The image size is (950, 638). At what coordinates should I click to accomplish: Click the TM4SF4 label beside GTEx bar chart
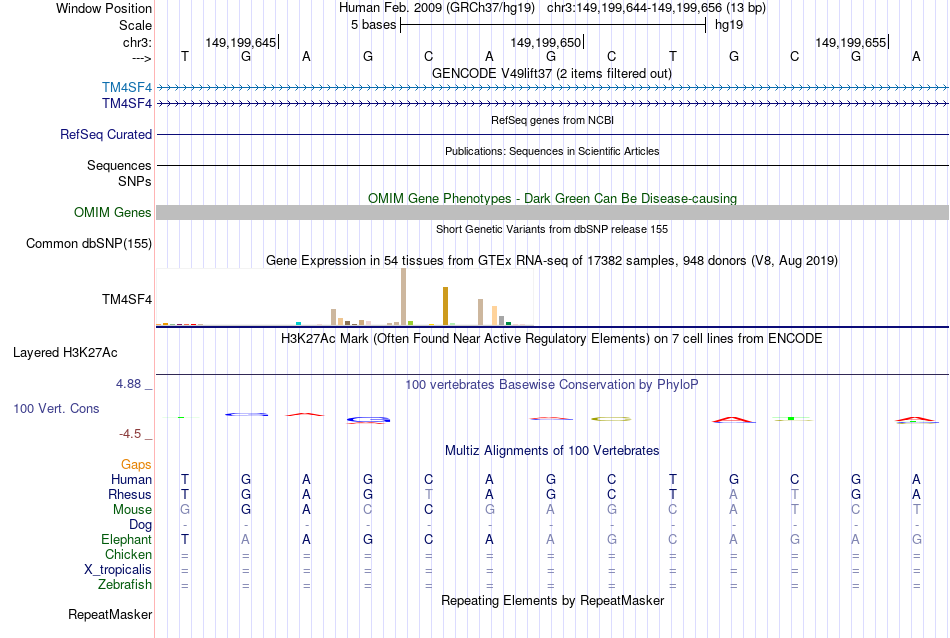click(x=127, y=299)
